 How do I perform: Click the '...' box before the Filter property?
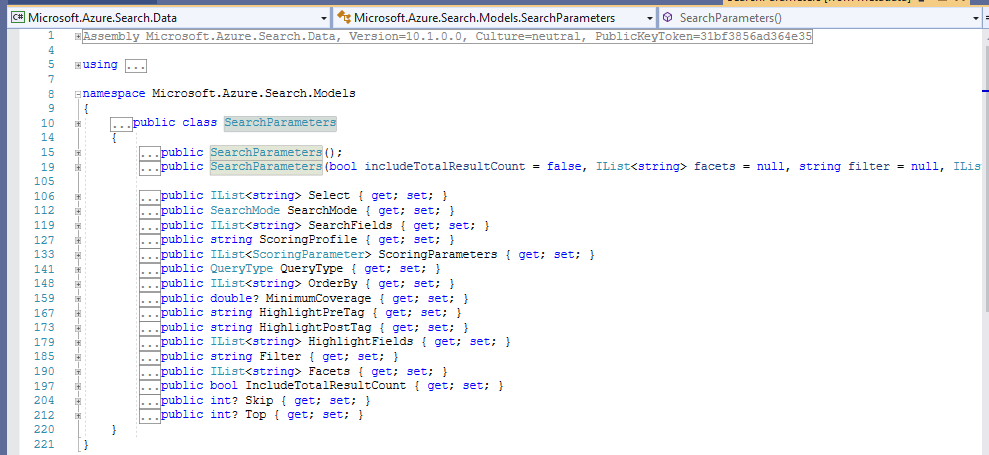pos(149,357)
